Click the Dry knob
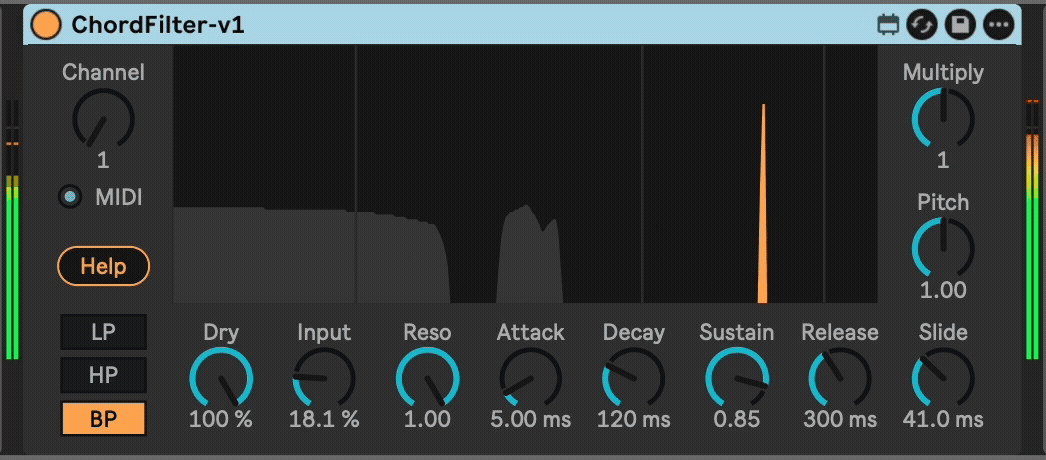 tap(221, 379)
